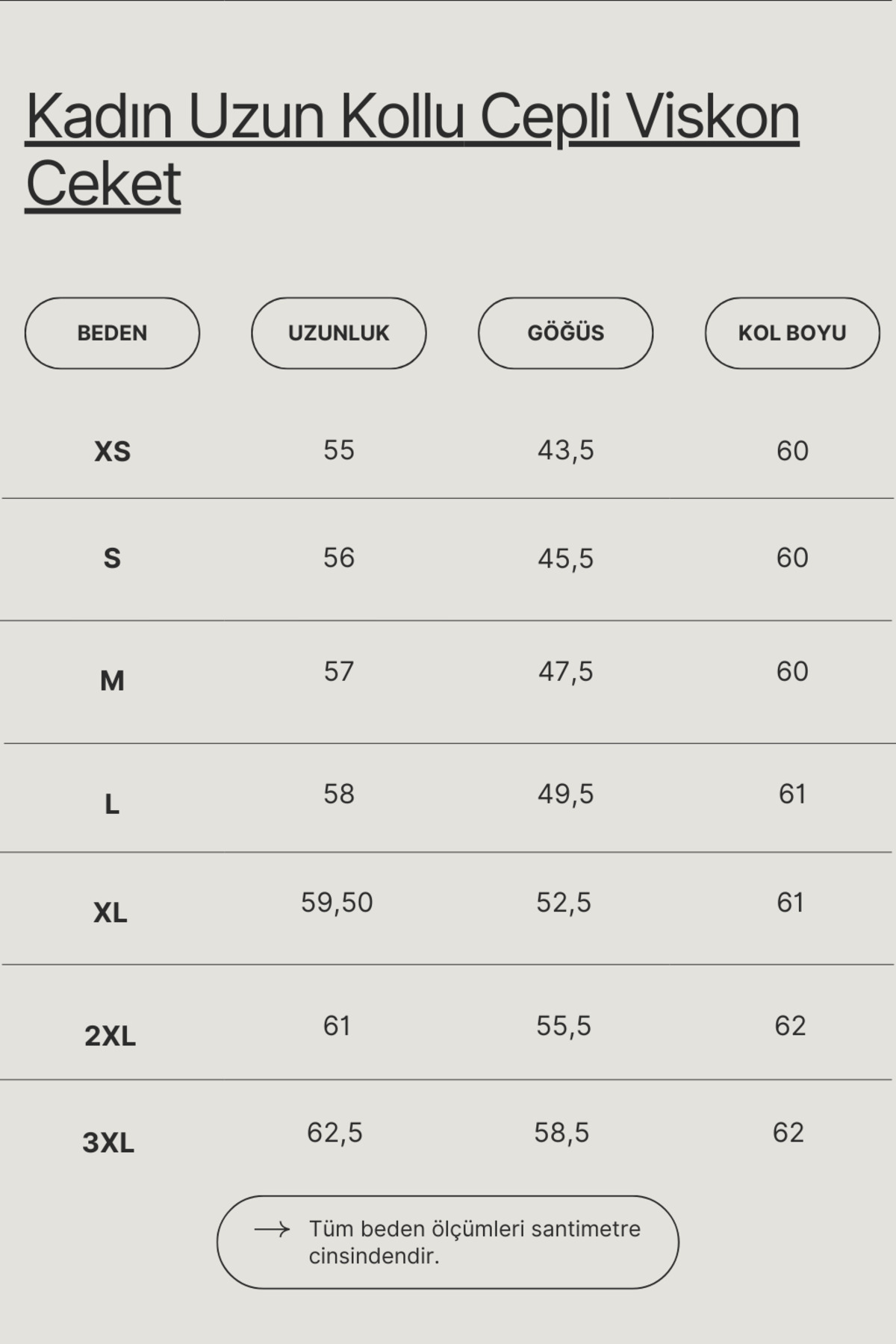The image size is (896, 1344).
Task: Select the S size row label
Action: pos(112,559)
